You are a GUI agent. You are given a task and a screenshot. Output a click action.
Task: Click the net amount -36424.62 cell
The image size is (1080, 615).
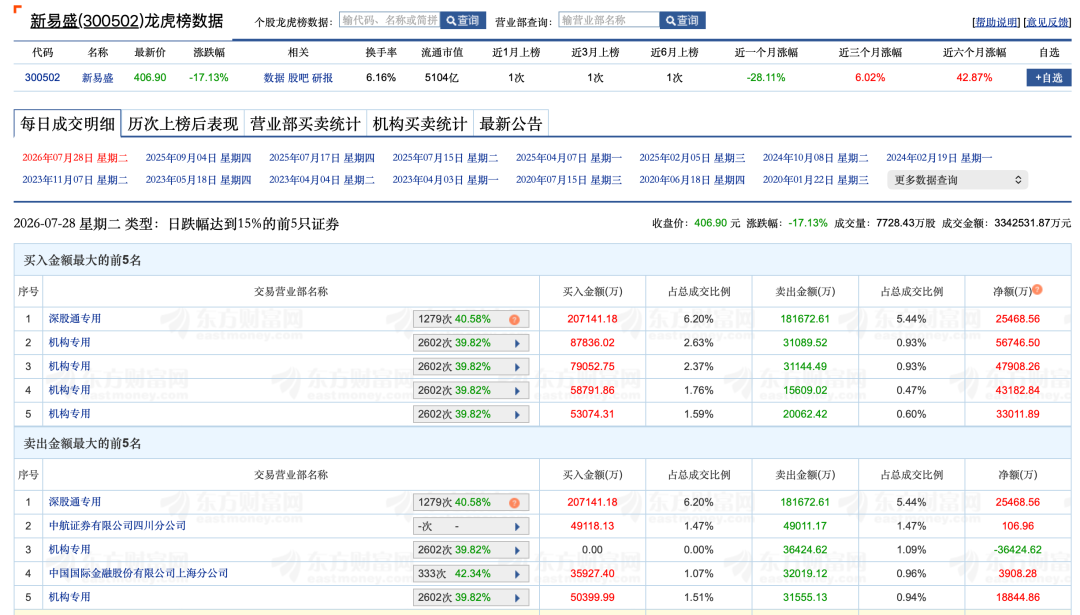(x=1017, y=550)
